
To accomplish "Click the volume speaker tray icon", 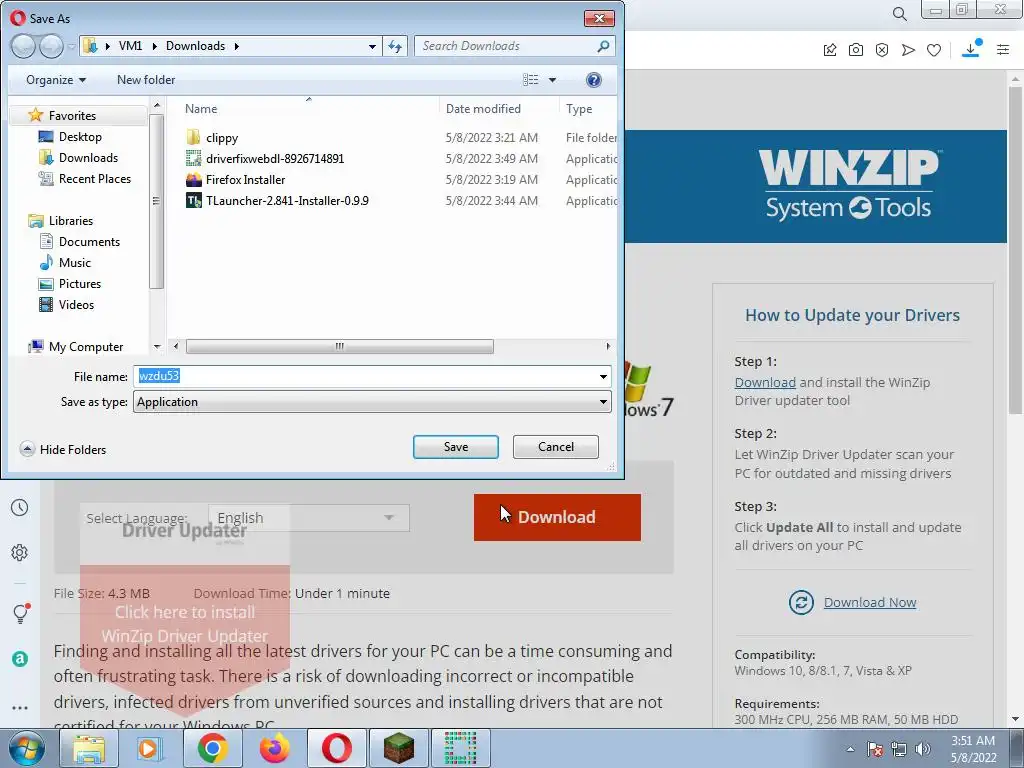I will tap(923, 749).
